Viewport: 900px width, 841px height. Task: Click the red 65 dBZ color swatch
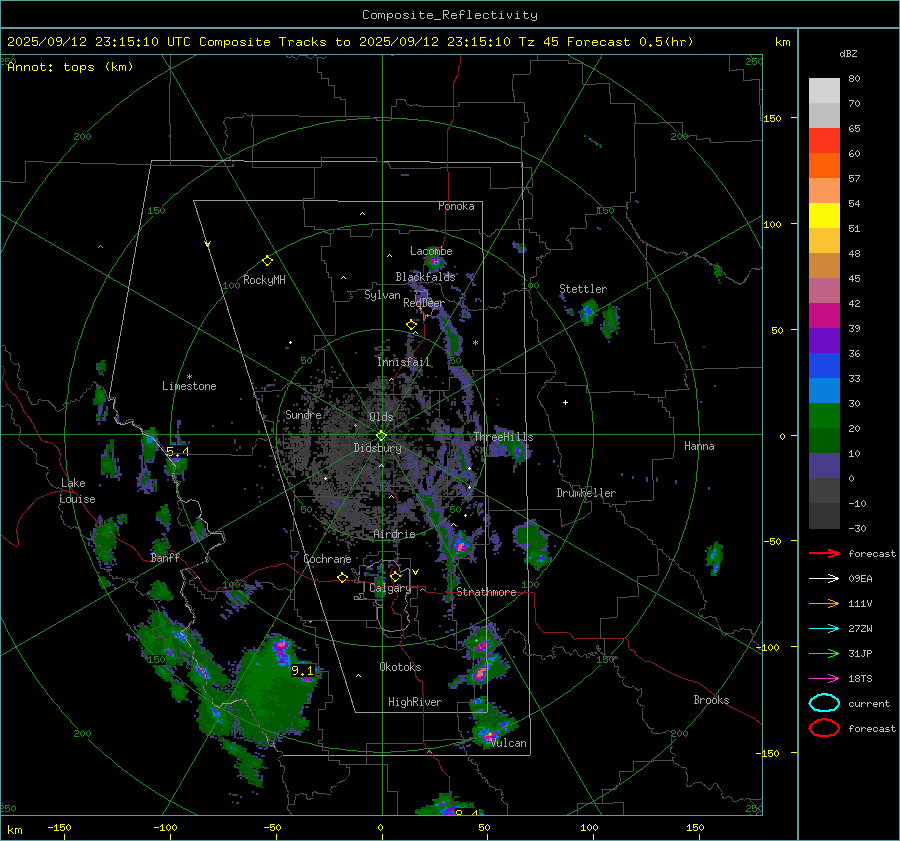click(824, 140)
